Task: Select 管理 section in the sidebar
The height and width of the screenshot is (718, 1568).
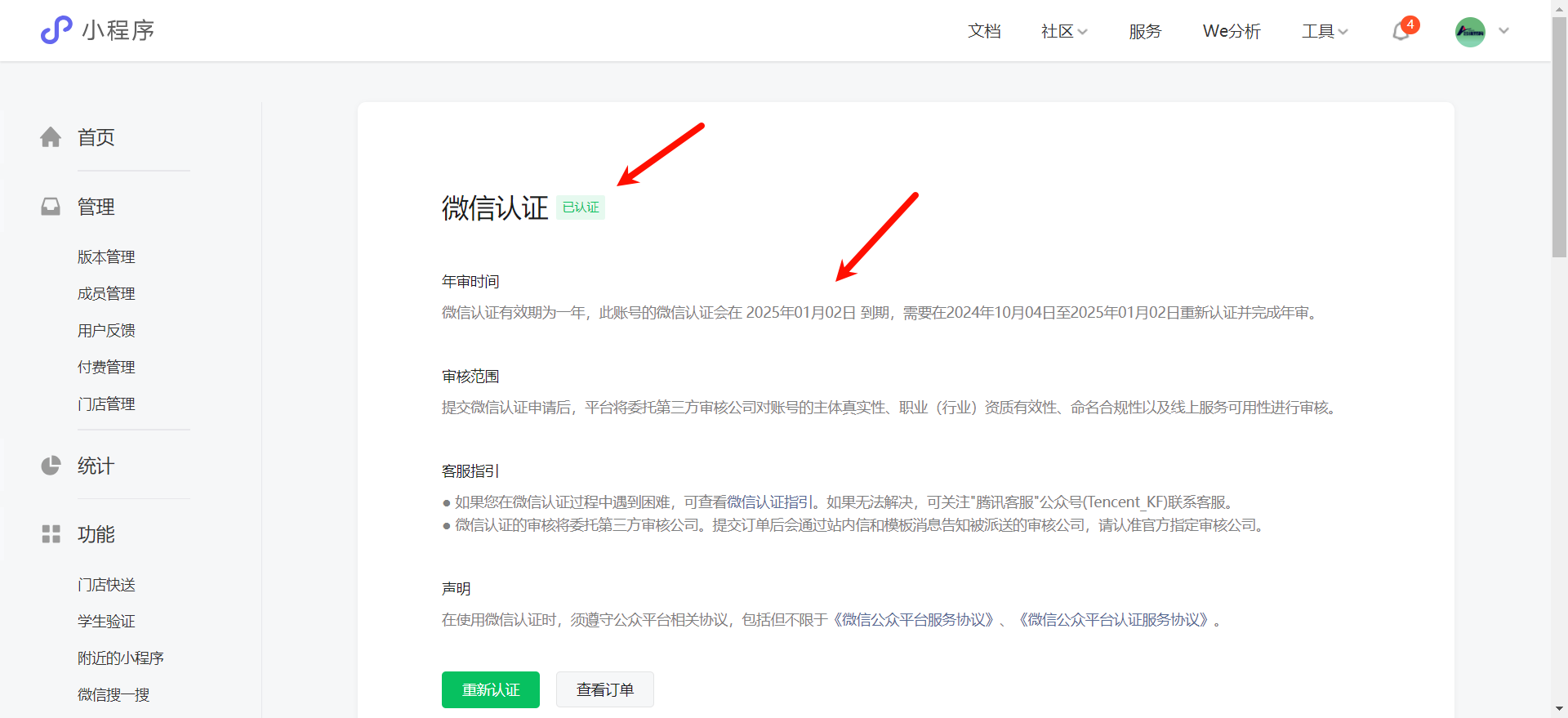Action: tap(96, 207)
